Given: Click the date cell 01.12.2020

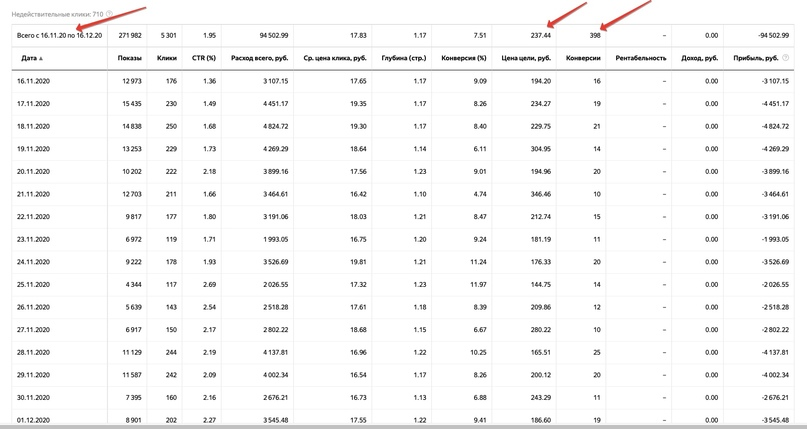Looking at the screenshot, I should click(x=33, y=420).
